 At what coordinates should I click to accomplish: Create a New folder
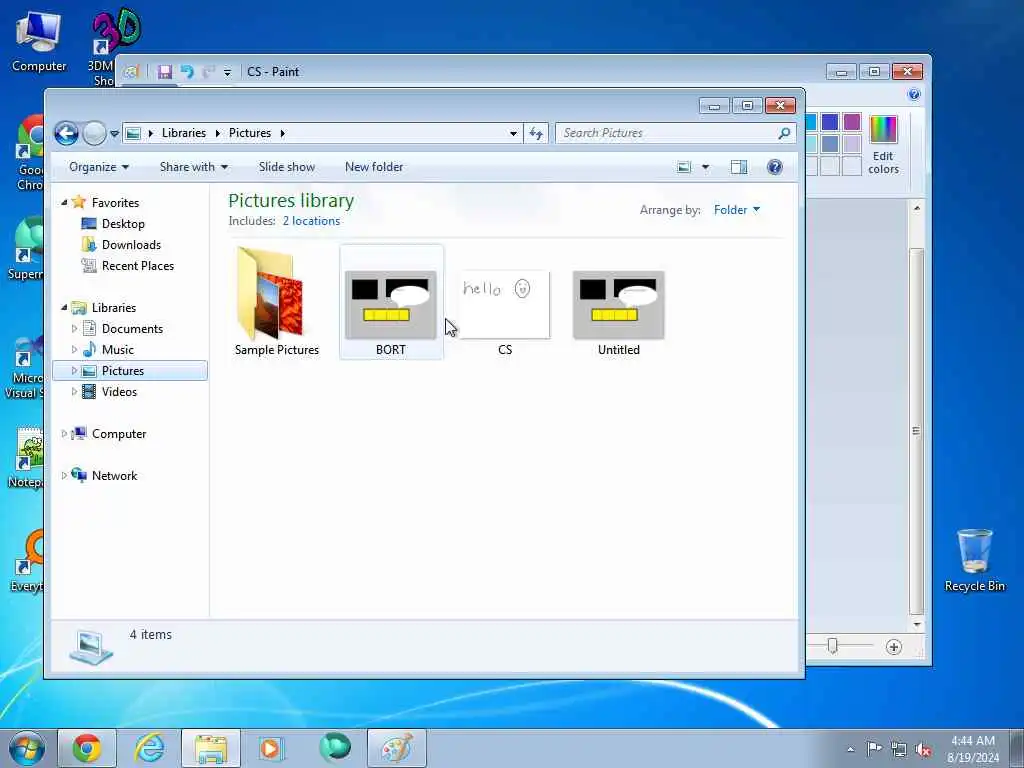coord(374,167)
